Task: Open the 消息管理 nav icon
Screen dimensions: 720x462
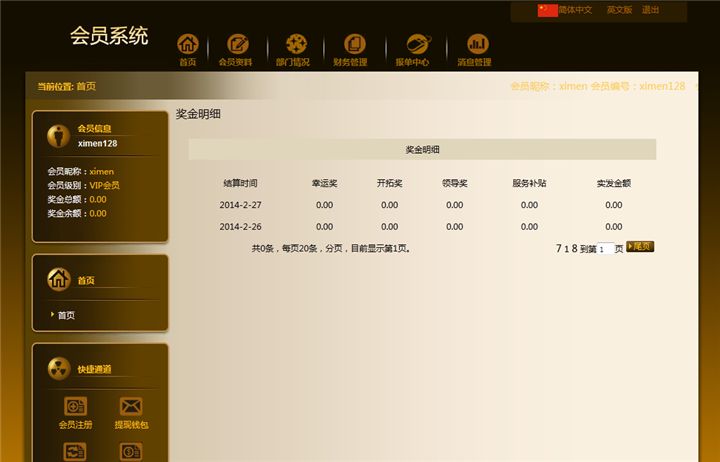Action: [478, 44]
